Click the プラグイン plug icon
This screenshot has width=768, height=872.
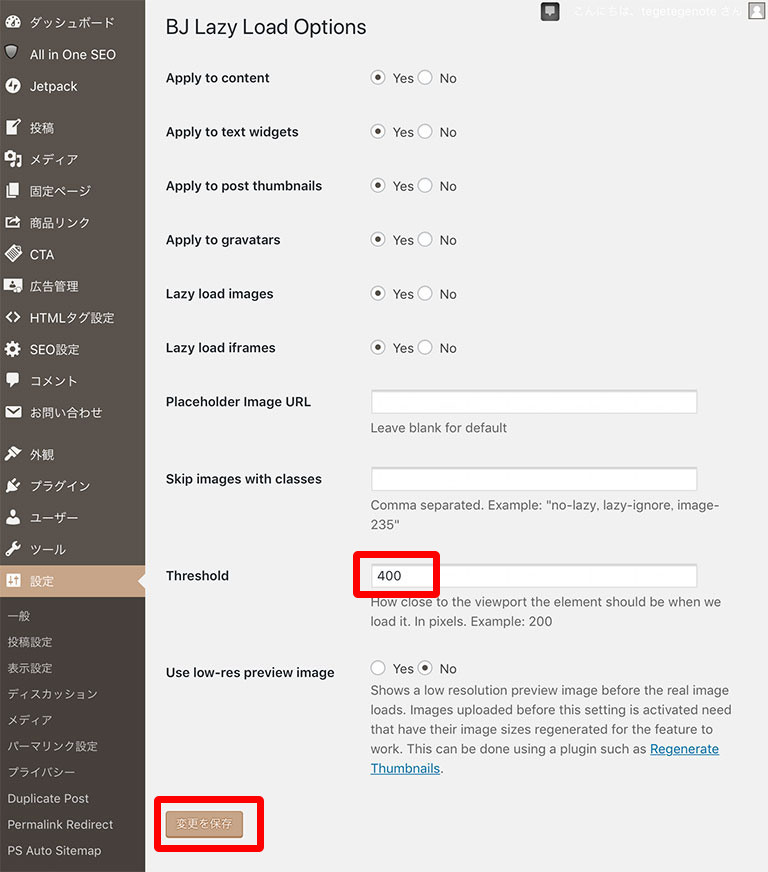[x=13, y=485]
